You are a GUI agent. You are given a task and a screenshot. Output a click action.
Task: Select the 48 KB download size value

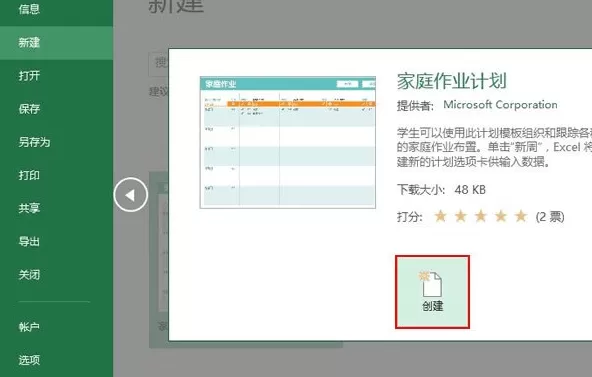pyautogui.click(x=470, y=189)
